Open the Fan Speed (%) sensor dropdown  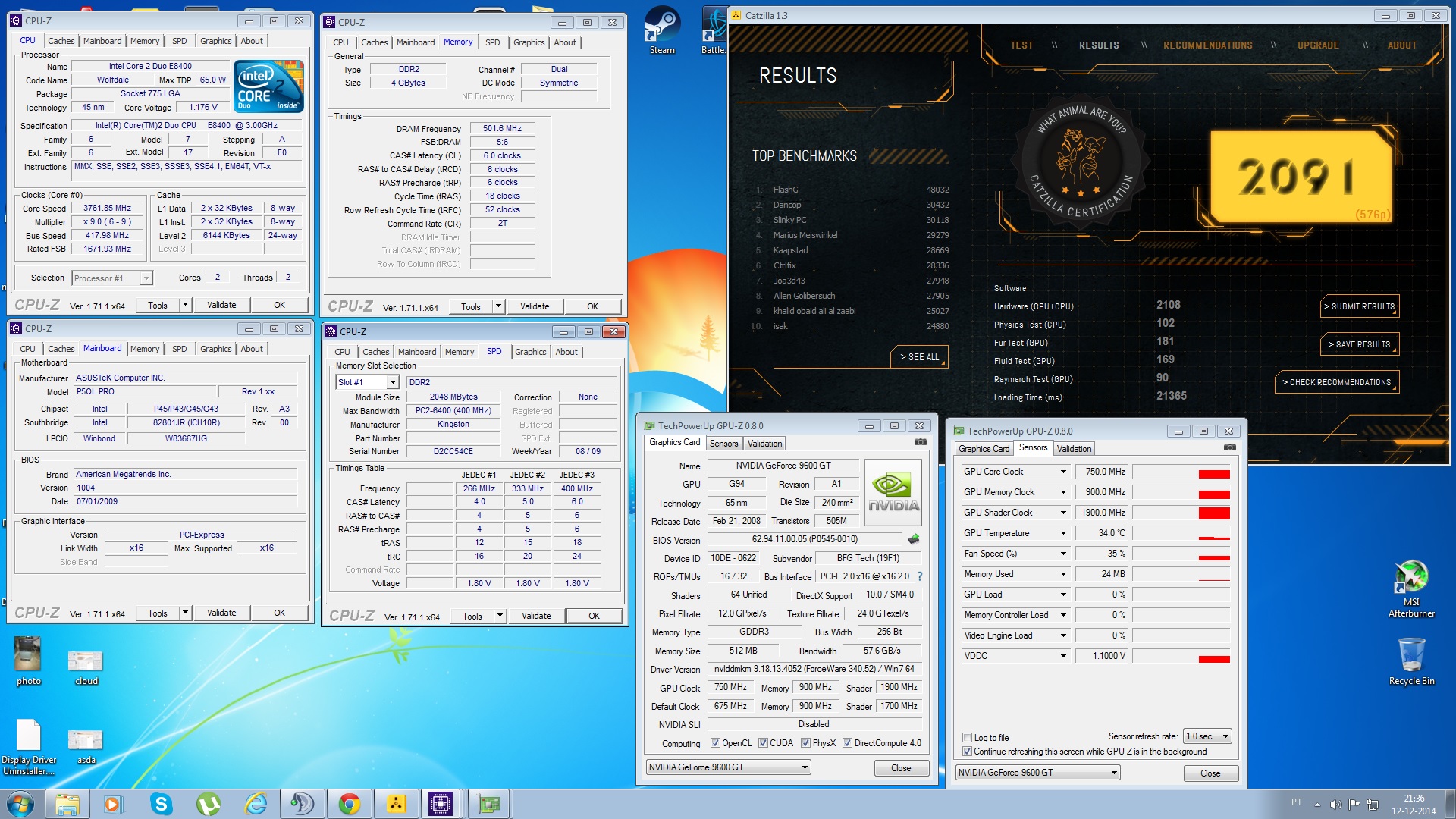coord(1063,554)
